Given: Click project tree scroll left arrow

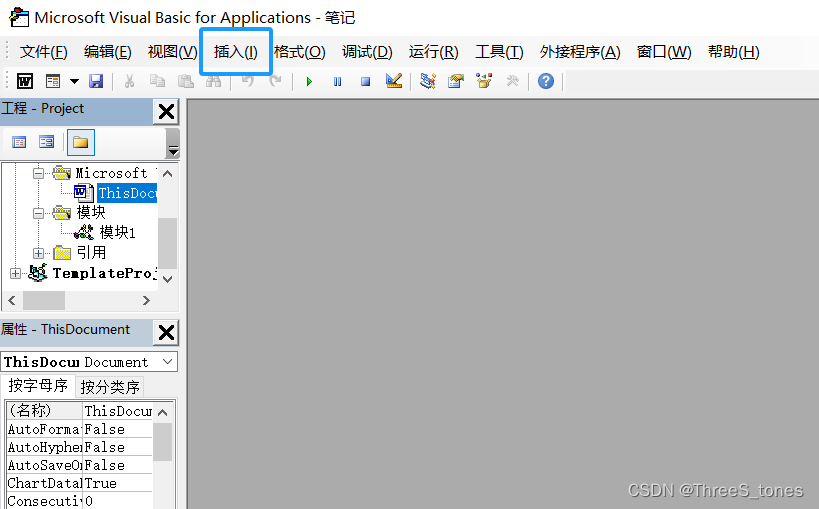Looking at the screenshot, I should pyautogui.click(x=12, y=300).
